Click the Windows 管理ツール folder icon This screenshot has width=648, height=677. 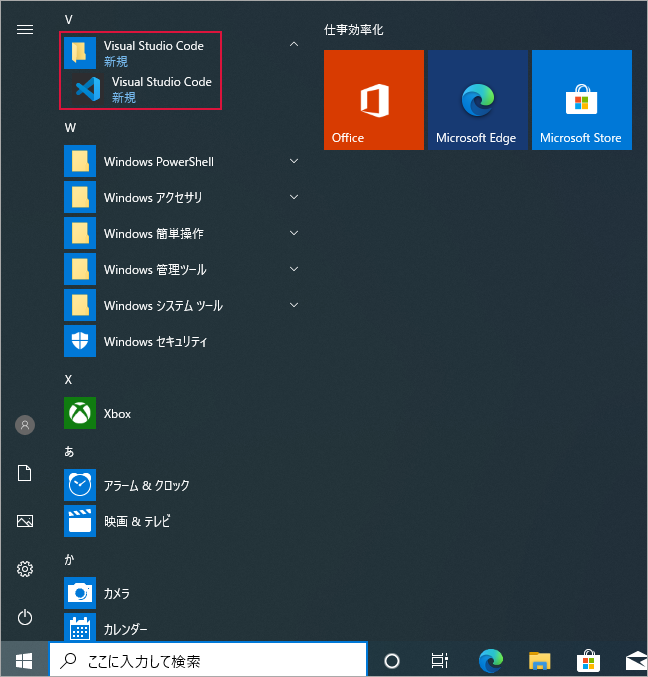point(80,269)
